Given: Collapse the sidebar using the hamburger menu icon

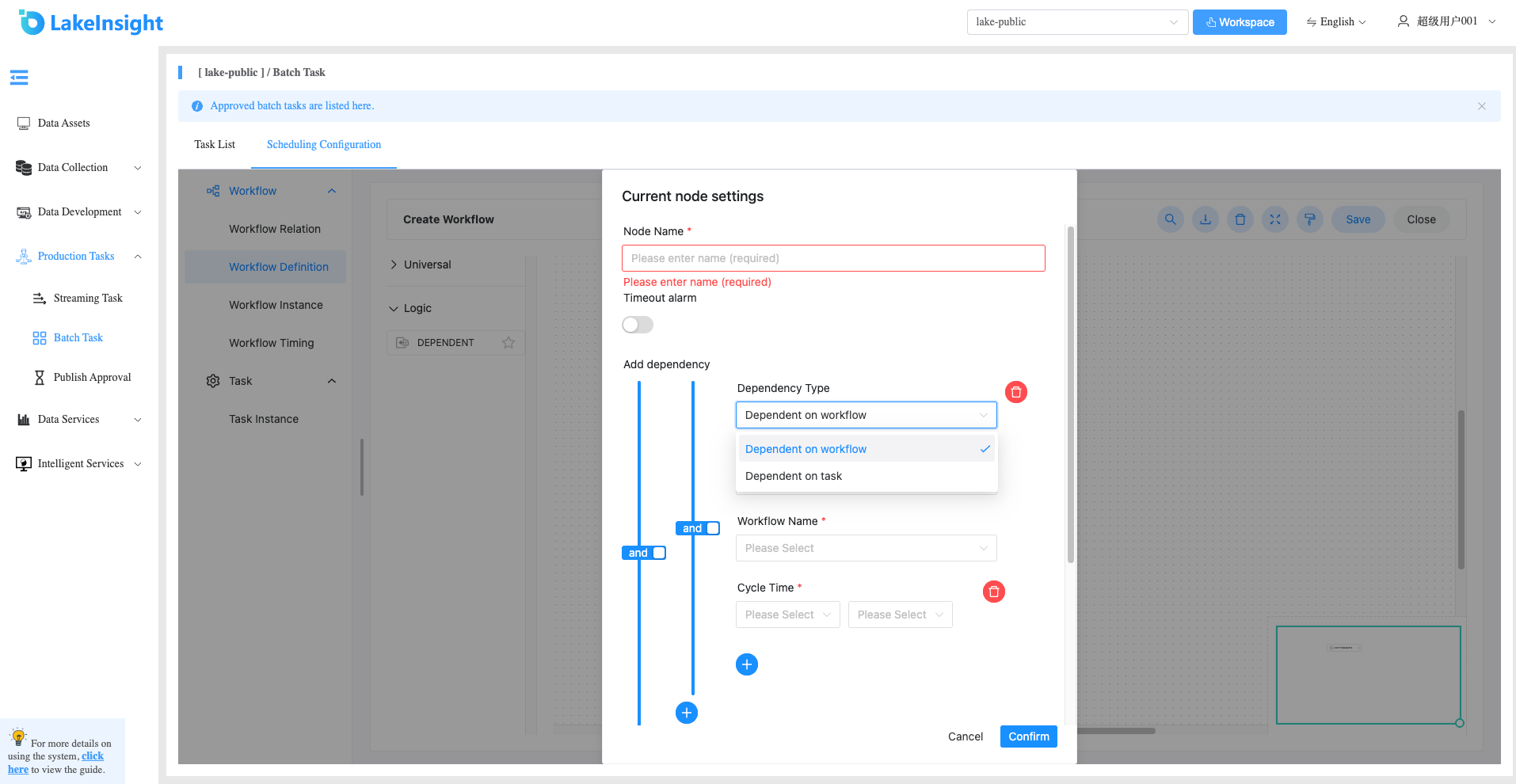Looking at the screenshot, I should point(19,77).
